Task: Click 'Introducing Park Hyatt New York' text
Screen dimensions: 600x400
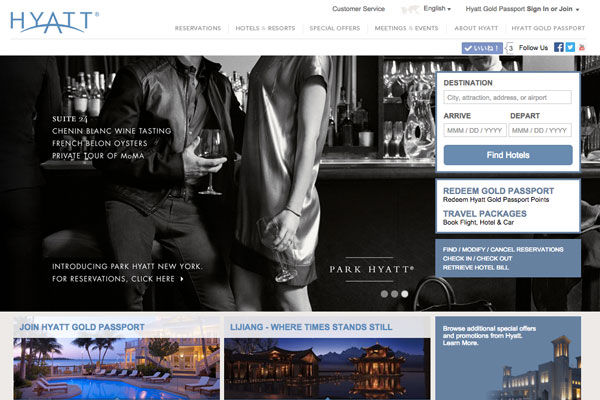Action: pyautogui.click(x=127, y=266)
